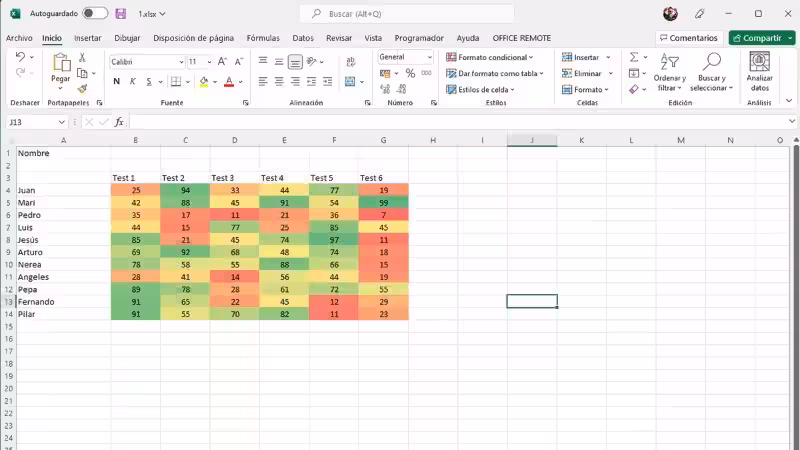Open the General number format dropdown

430,57
